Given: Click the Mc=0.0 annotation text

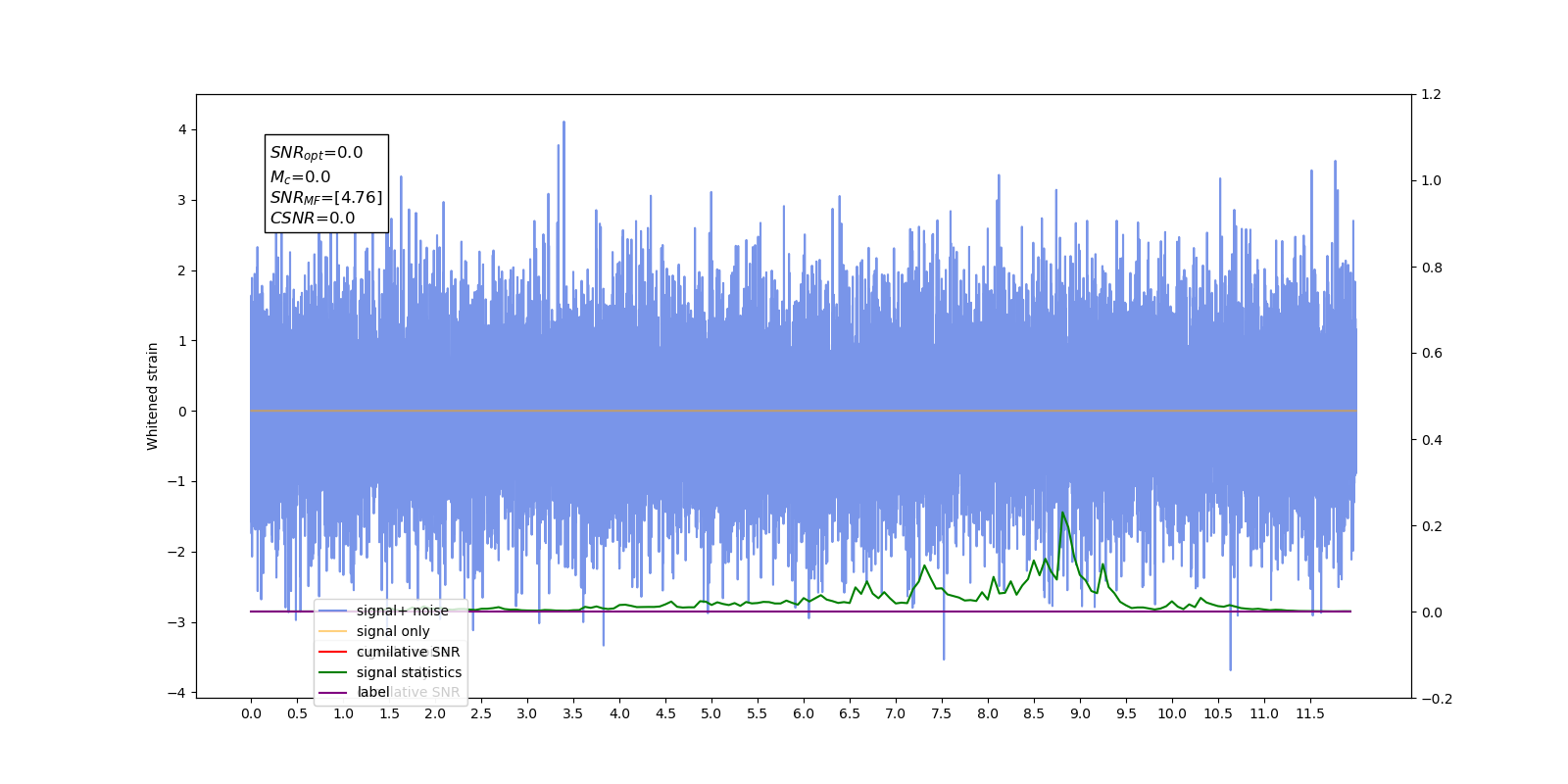Looking at the screenshot, I should (300, 177).
